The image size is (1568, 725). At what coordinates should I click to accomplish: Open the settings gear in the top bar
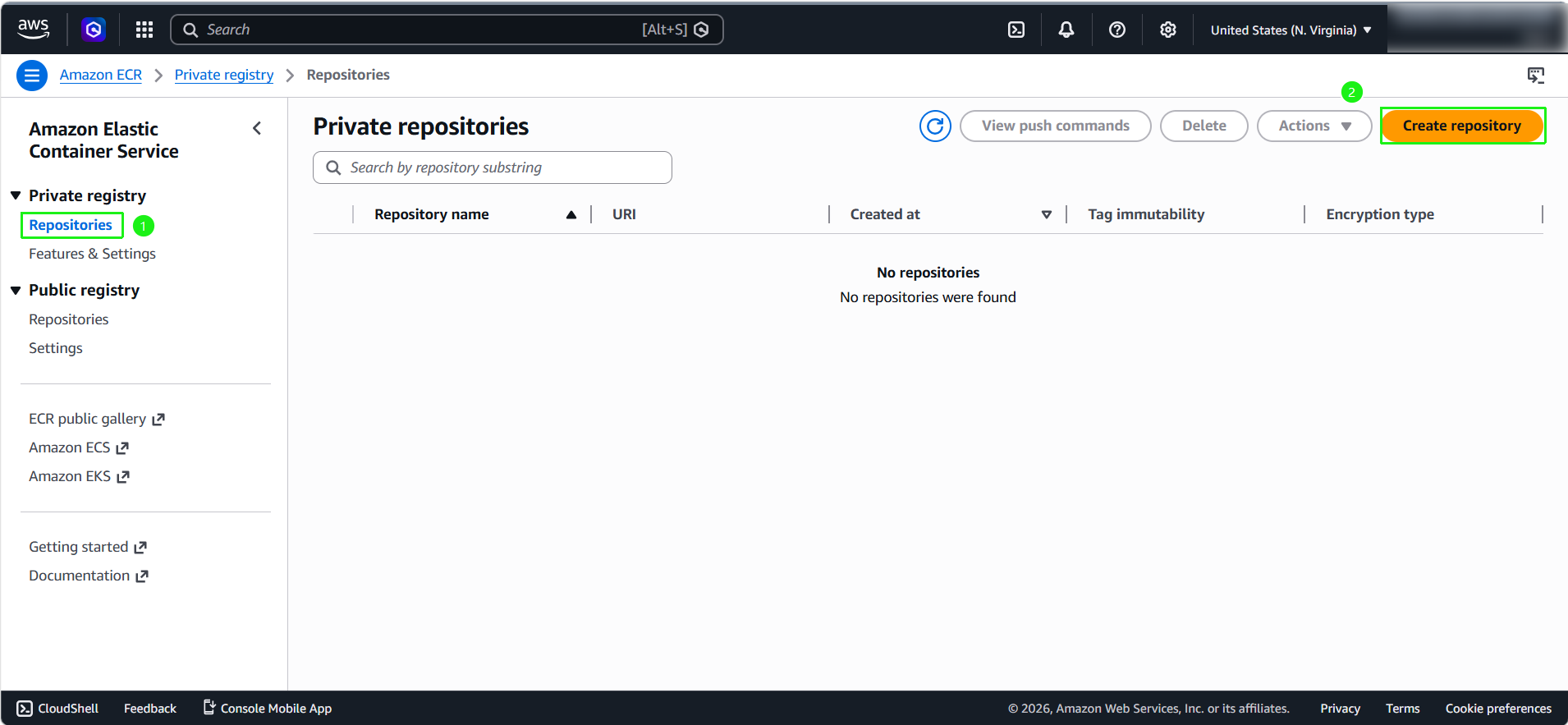tap(1168, 30)
